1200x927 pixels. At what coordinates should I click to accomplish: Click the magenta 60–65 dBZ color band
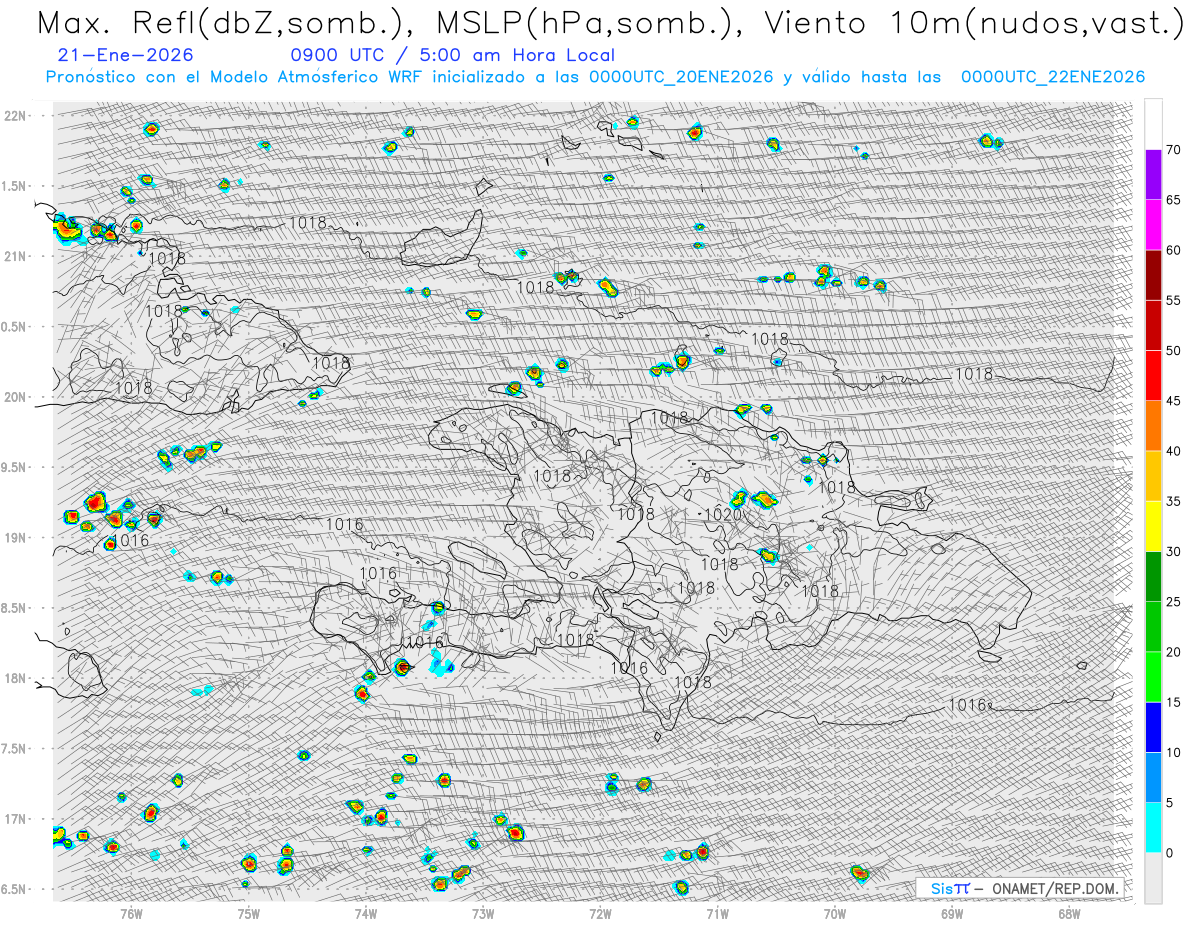coord(1153,225)
